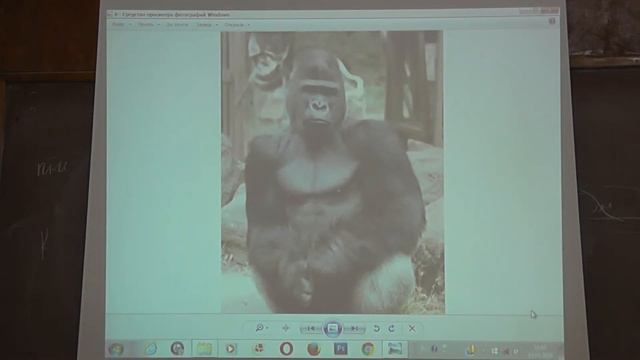Viewport: 640px width, 360px height.
Task: Go to the previous photo
Action: 311,328
